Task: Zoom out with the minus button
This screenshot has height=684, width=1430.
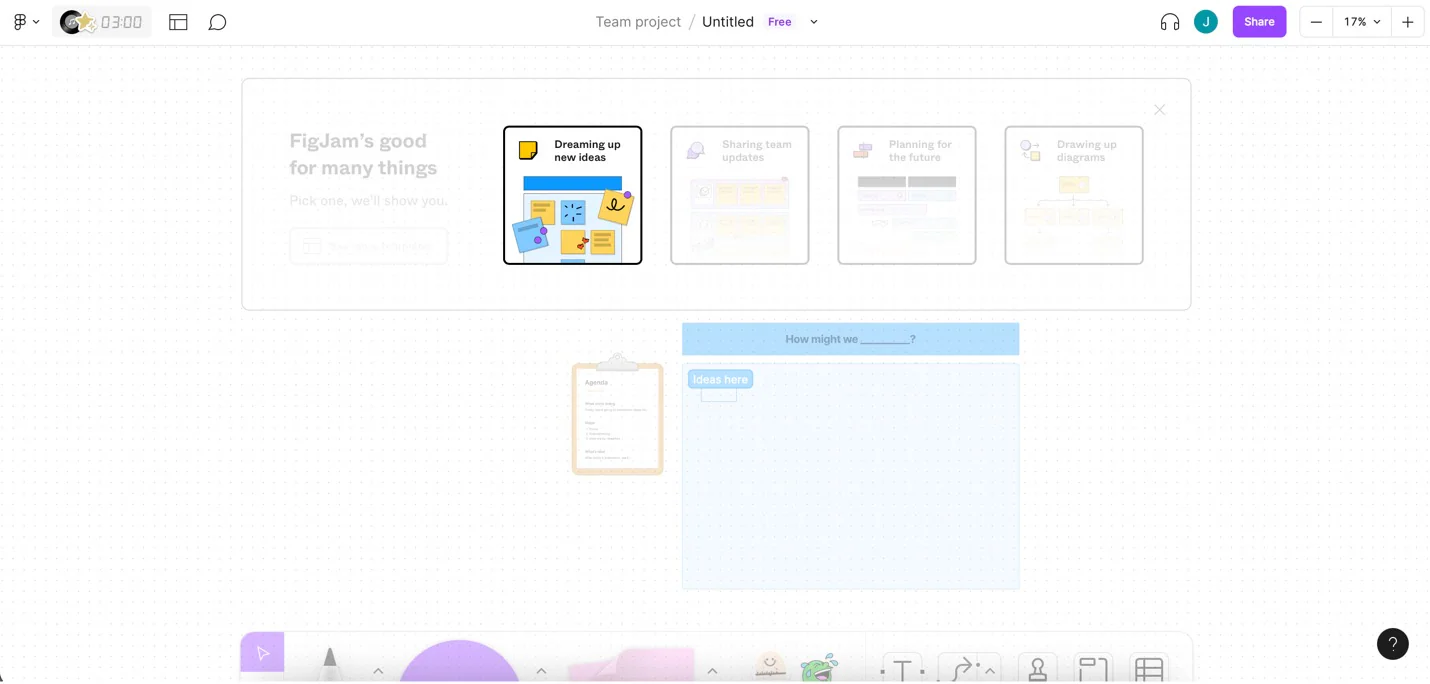Action: coord(1316,22)
